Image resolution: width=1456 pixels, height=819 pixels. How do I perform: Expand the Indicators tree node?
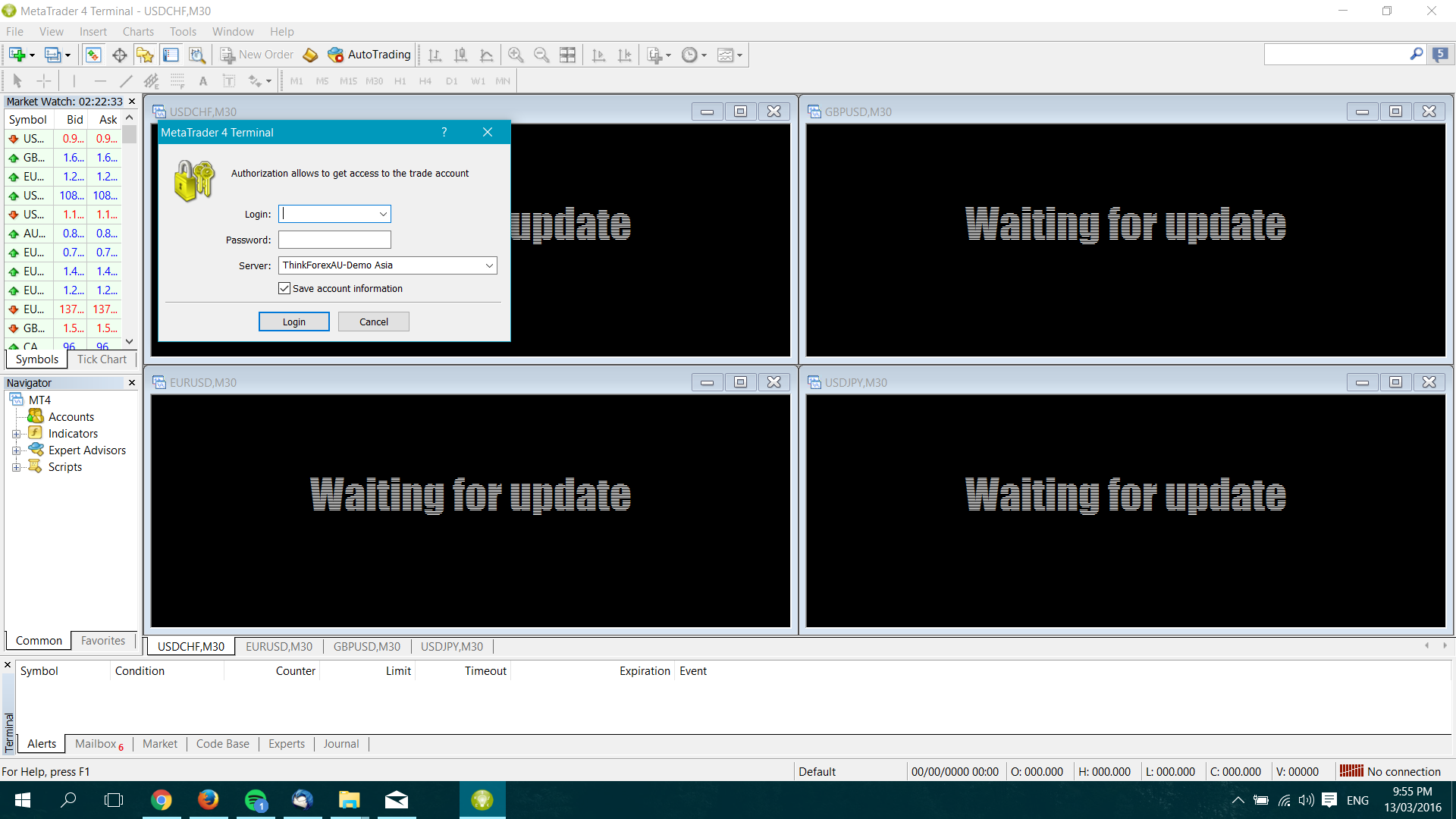tap(16, 434)
